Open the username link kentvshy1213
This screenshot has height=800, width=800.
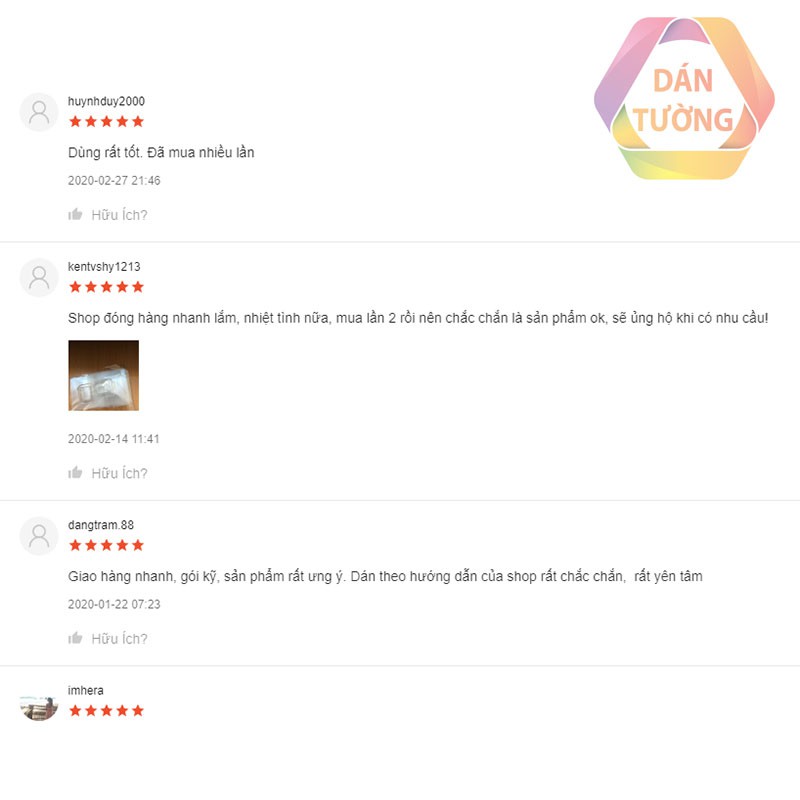pyautogui.click(x=104, y=266)
